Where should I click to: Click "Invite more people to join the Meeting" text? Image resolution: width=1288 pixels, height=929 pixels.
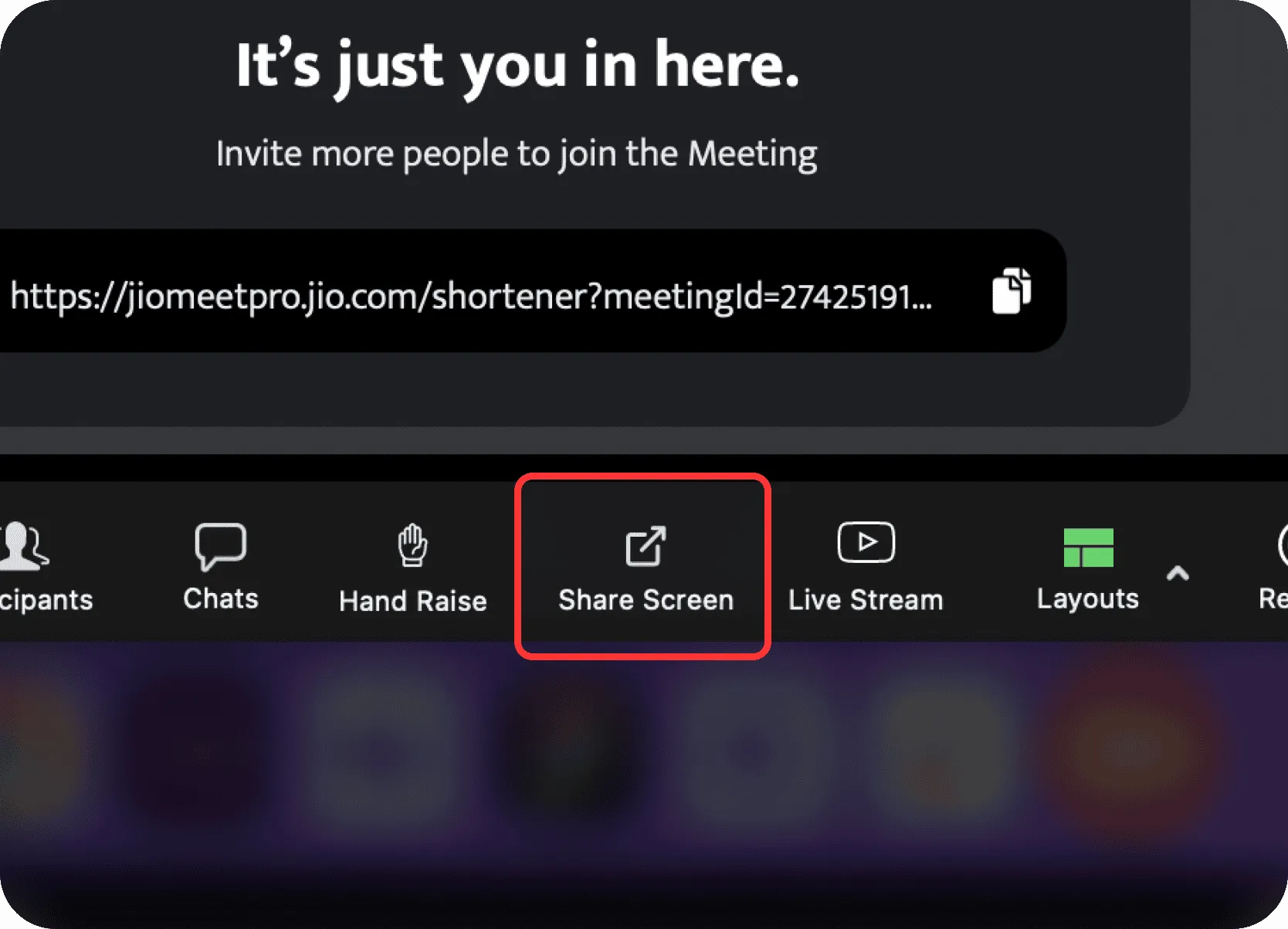[517, 154]
